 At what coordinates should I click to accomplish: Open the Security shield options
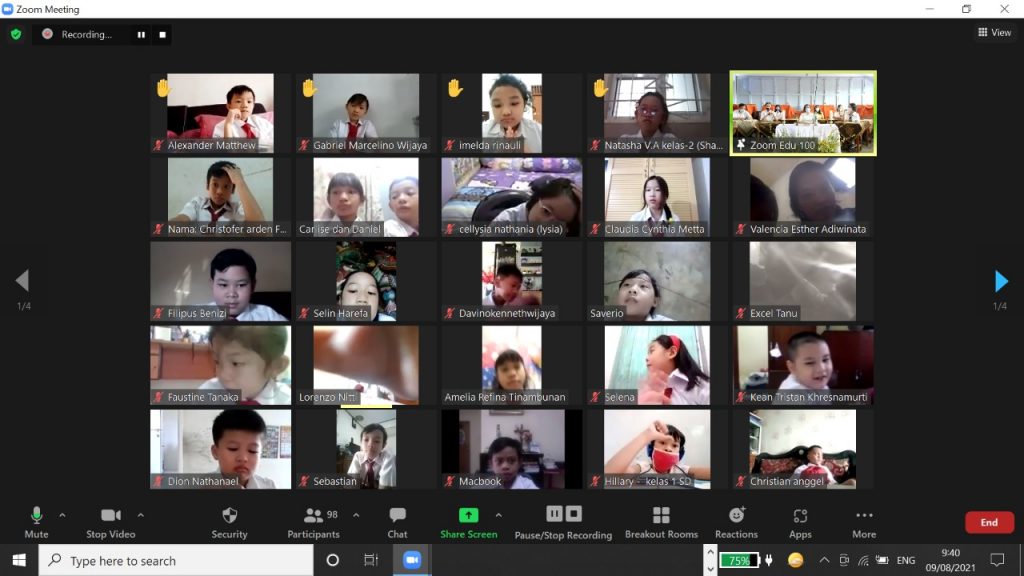(229, 521)
